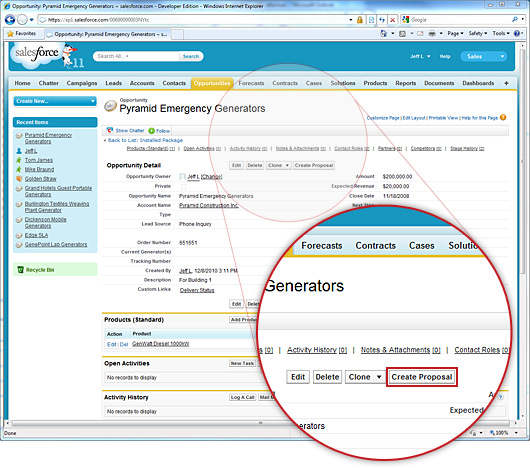530x468 pixels.
Task: Click the Search button
Action: point(191,56)
